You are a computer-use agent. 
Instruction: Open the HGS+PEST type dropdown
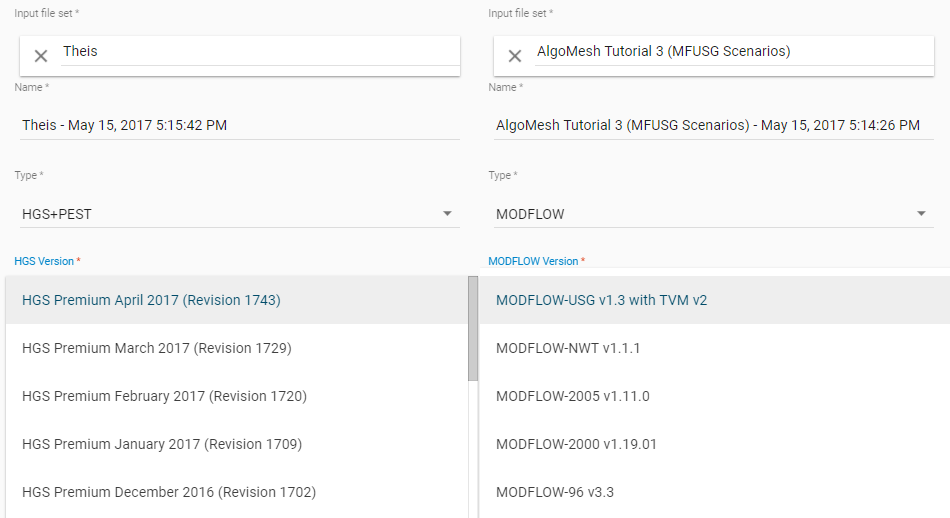240,214
